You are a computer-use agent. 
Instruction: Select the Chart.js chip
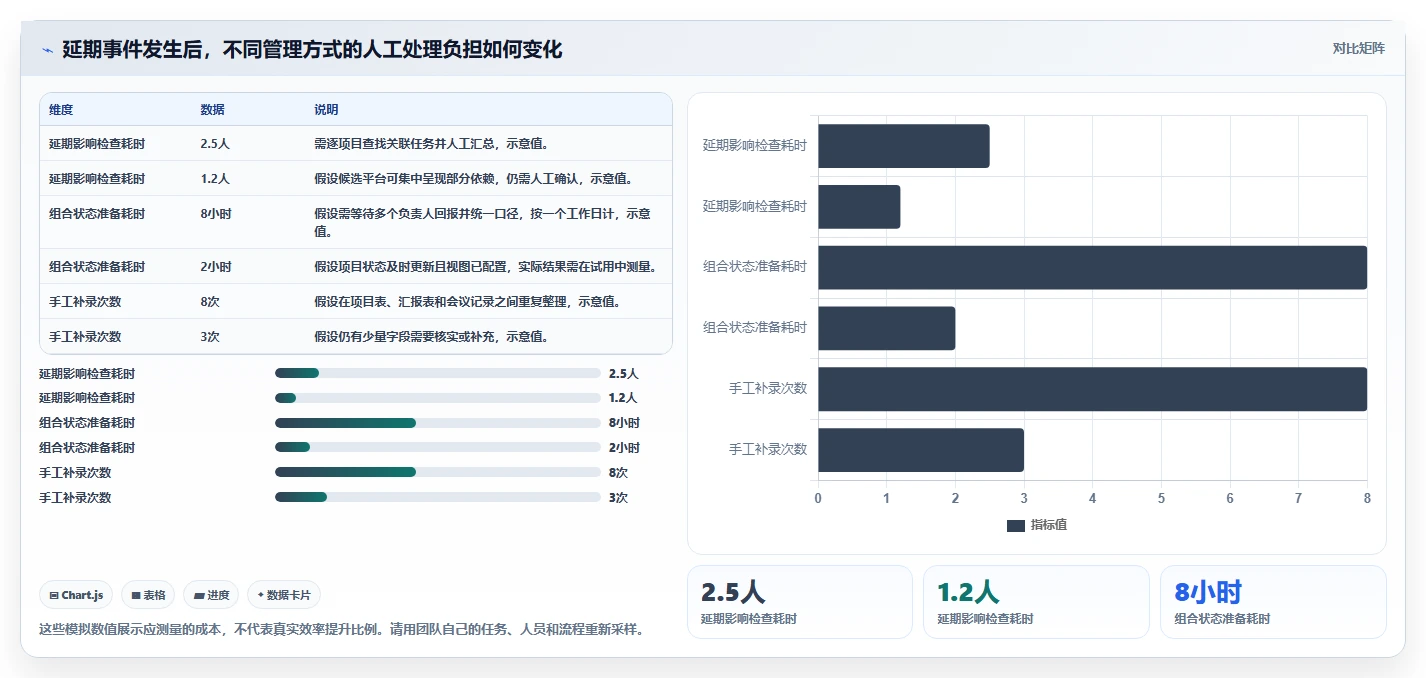pyautogui.click(x=77, y=595)
